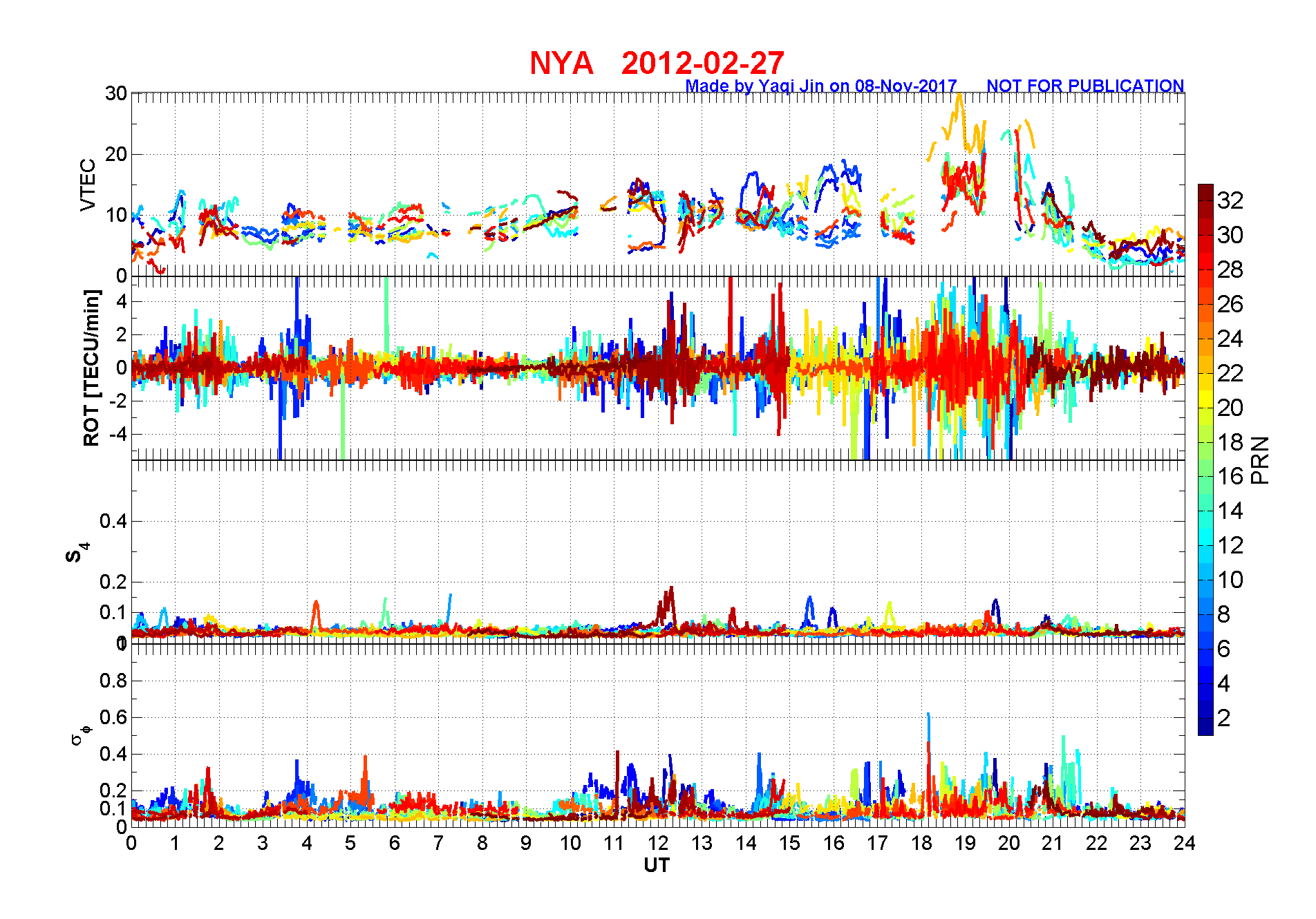The width and height of the screenshot is (1316, 919).
Task: Click the x-axis tick label 18
Action: click(921, 843)
